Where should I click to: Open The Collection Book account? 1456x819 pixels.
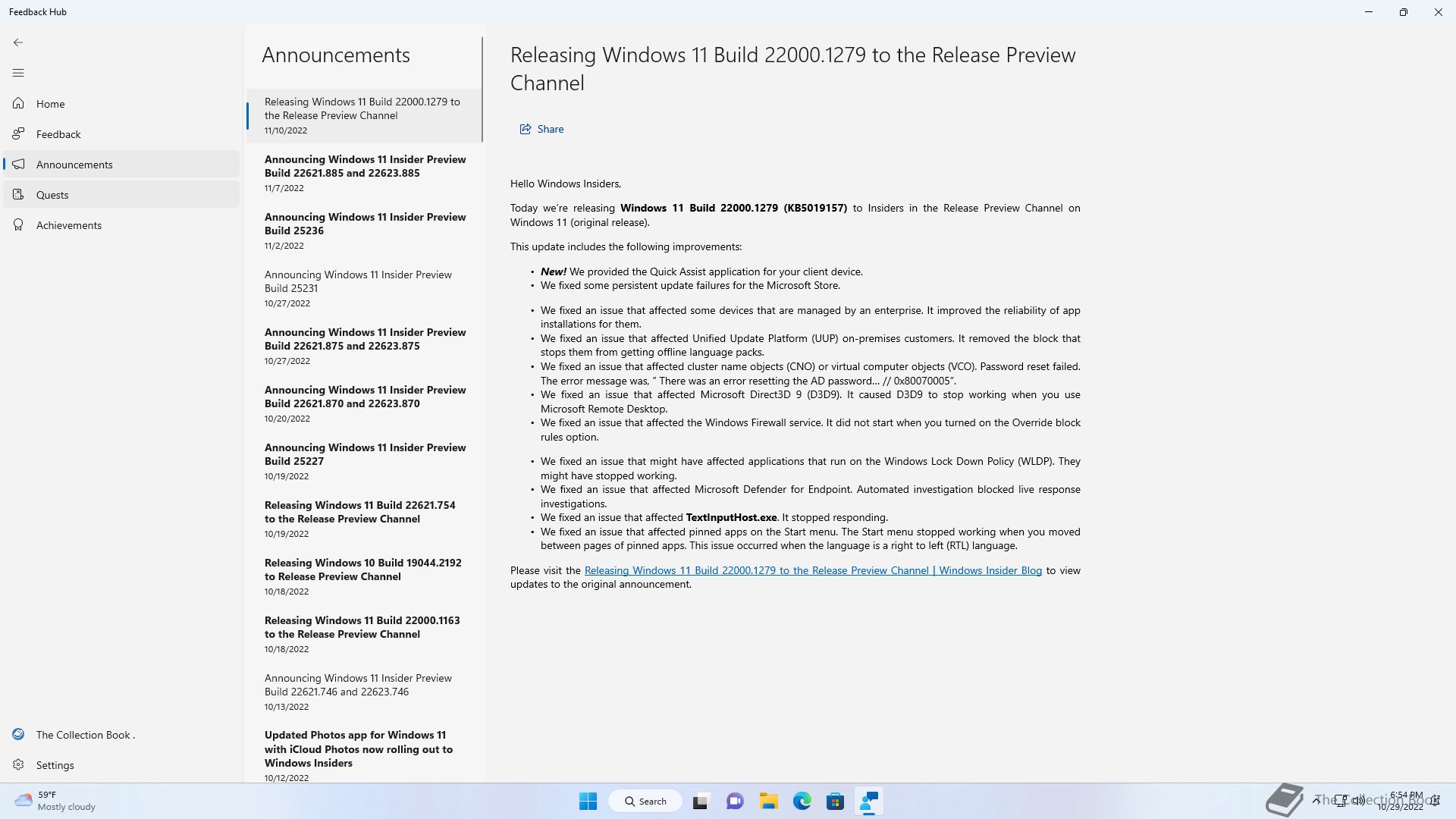(x=121, y=734)
